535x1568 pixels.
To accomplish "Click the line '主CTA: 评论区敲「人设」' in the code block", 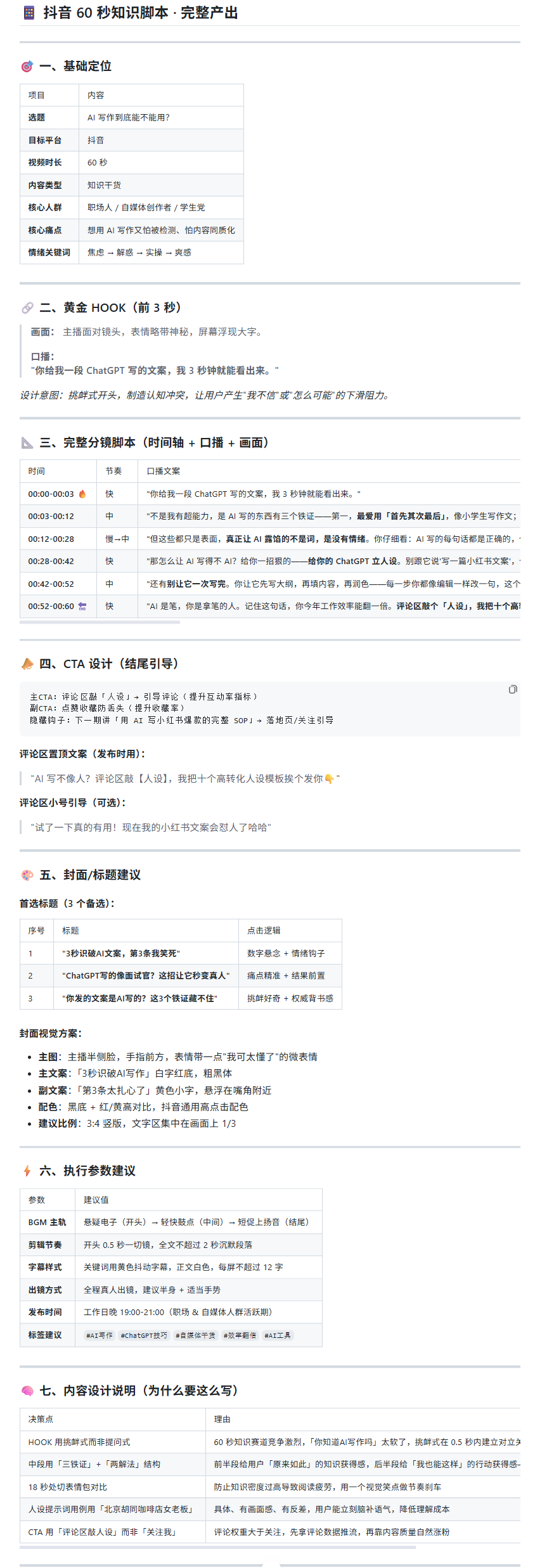I will point(144,697).
